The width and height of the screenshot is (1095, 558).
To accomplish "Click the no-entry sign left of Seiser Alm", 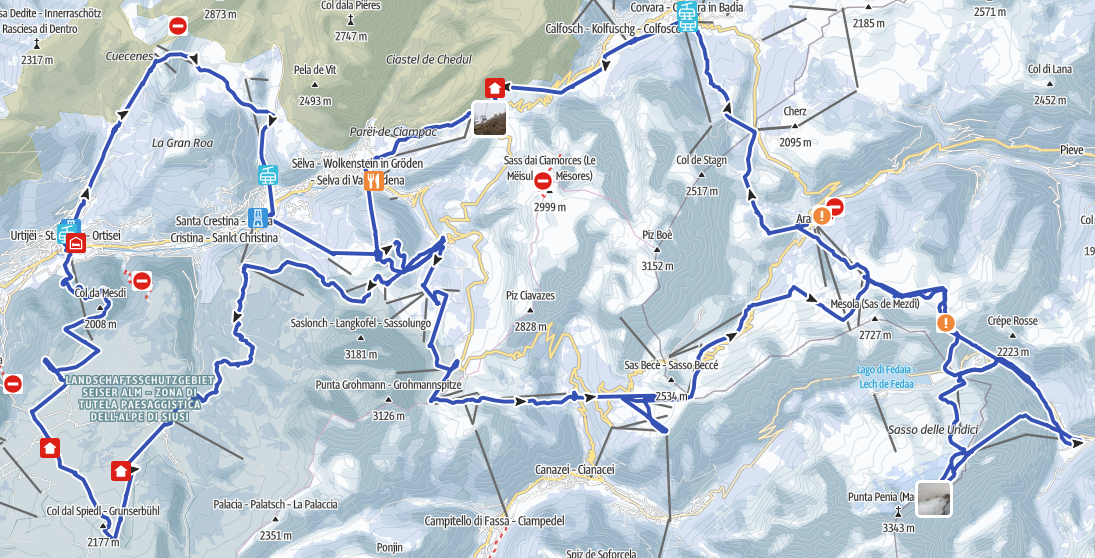I will [x=13, y=383].
